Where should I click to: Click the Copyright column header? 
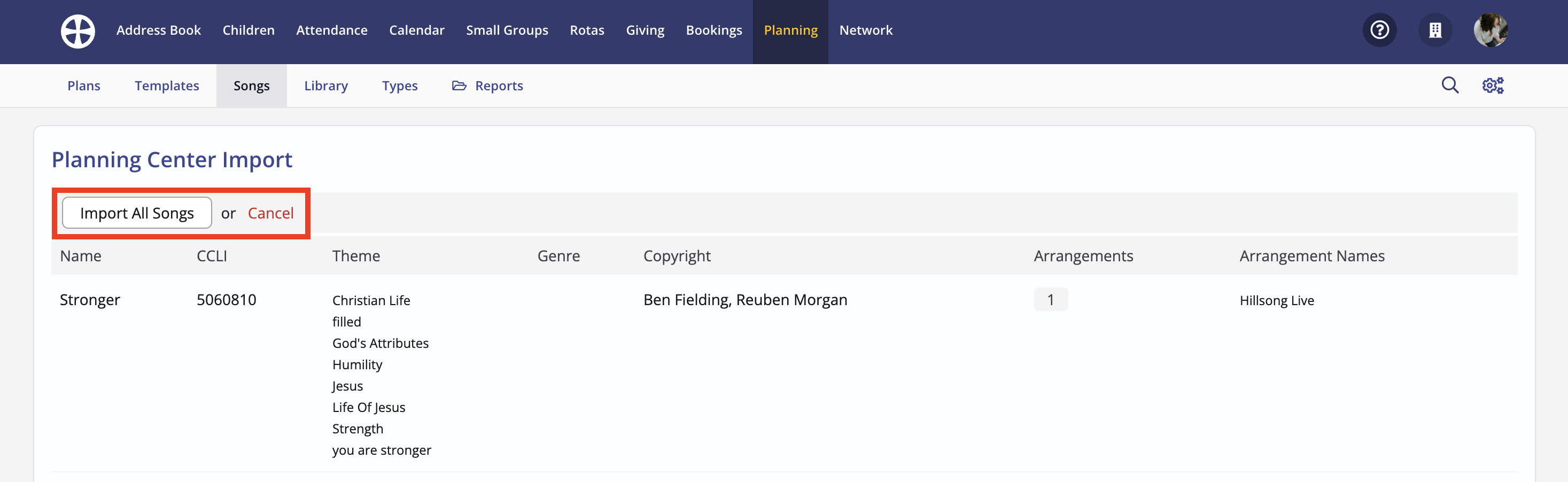tap(677, 255)
